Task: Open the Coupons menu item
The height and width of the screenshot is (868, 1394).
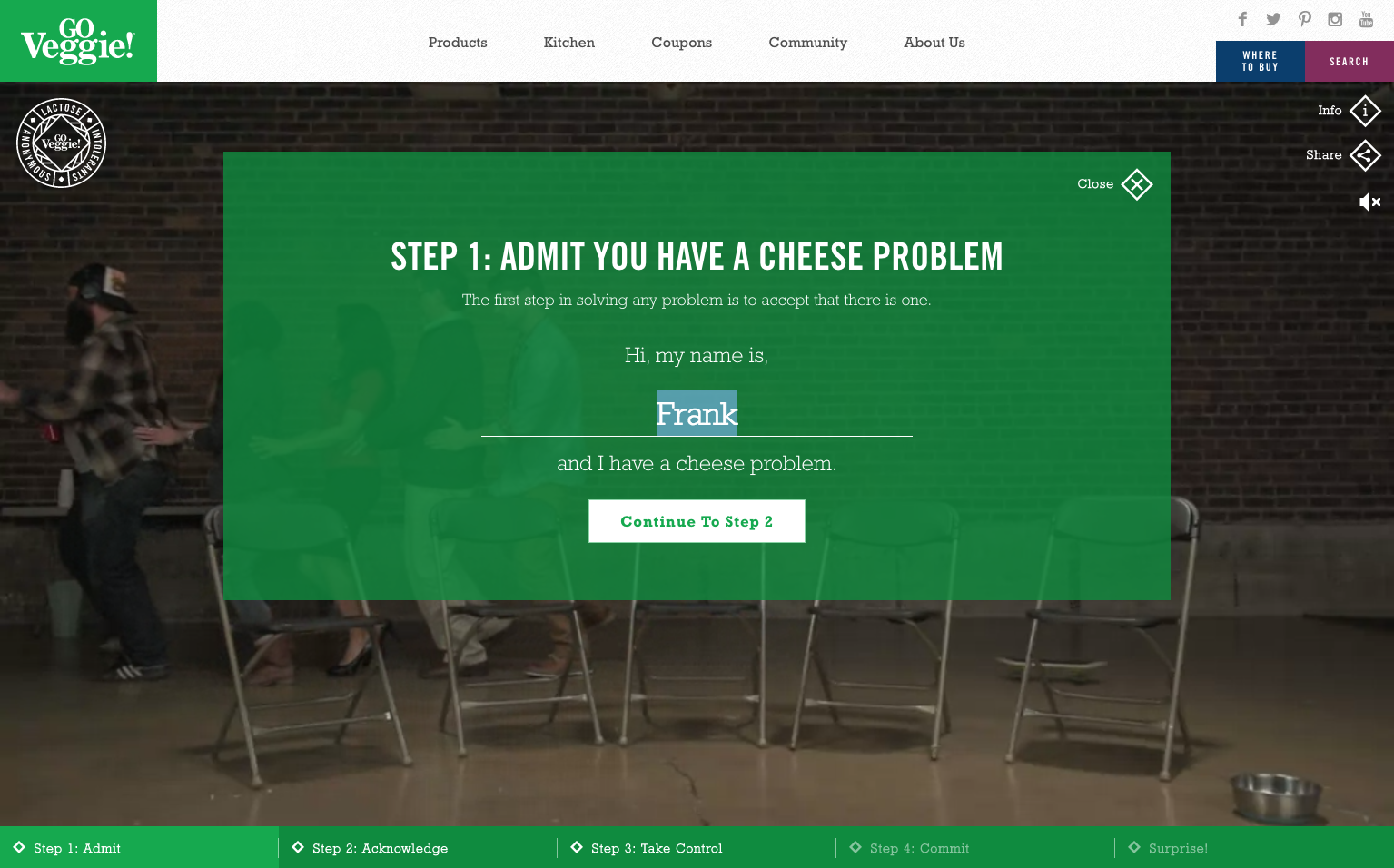Action: (682, 43)
